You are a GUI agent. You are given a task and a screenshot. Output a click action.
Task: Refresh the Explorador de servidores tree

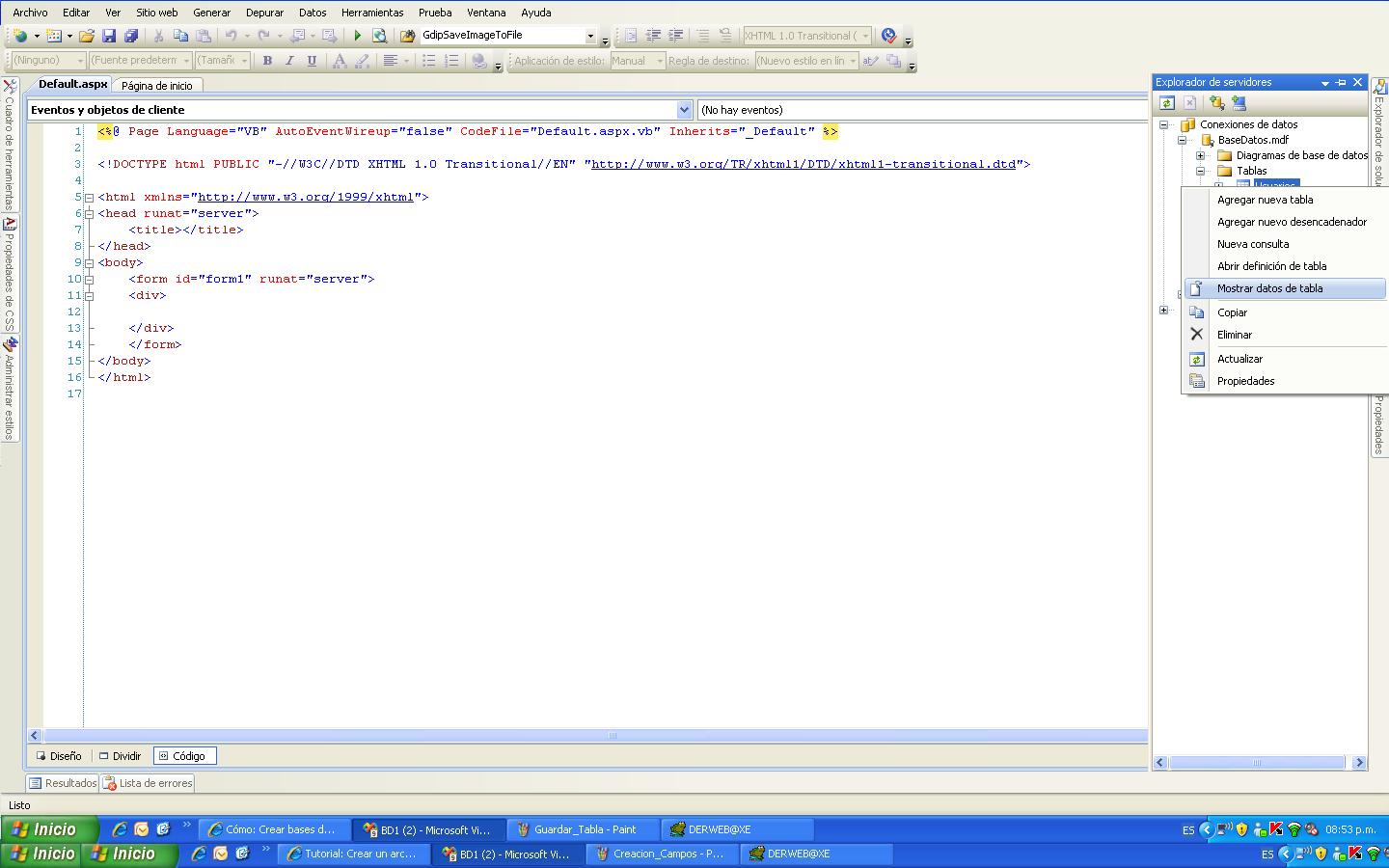point(1167,102)
